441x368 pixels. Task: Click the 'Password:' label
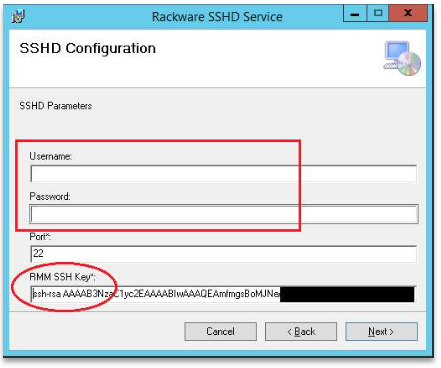50,196
